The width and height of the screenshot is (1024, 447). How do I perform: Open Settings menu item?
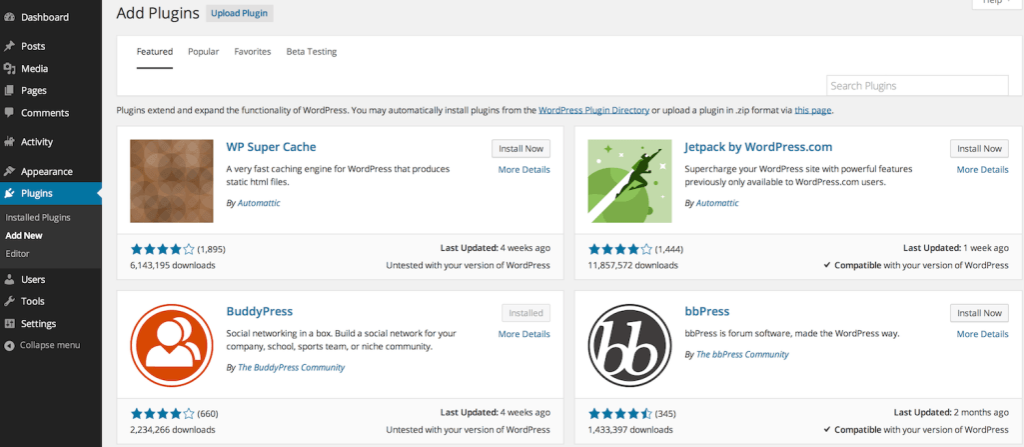[x=50, y=323]
